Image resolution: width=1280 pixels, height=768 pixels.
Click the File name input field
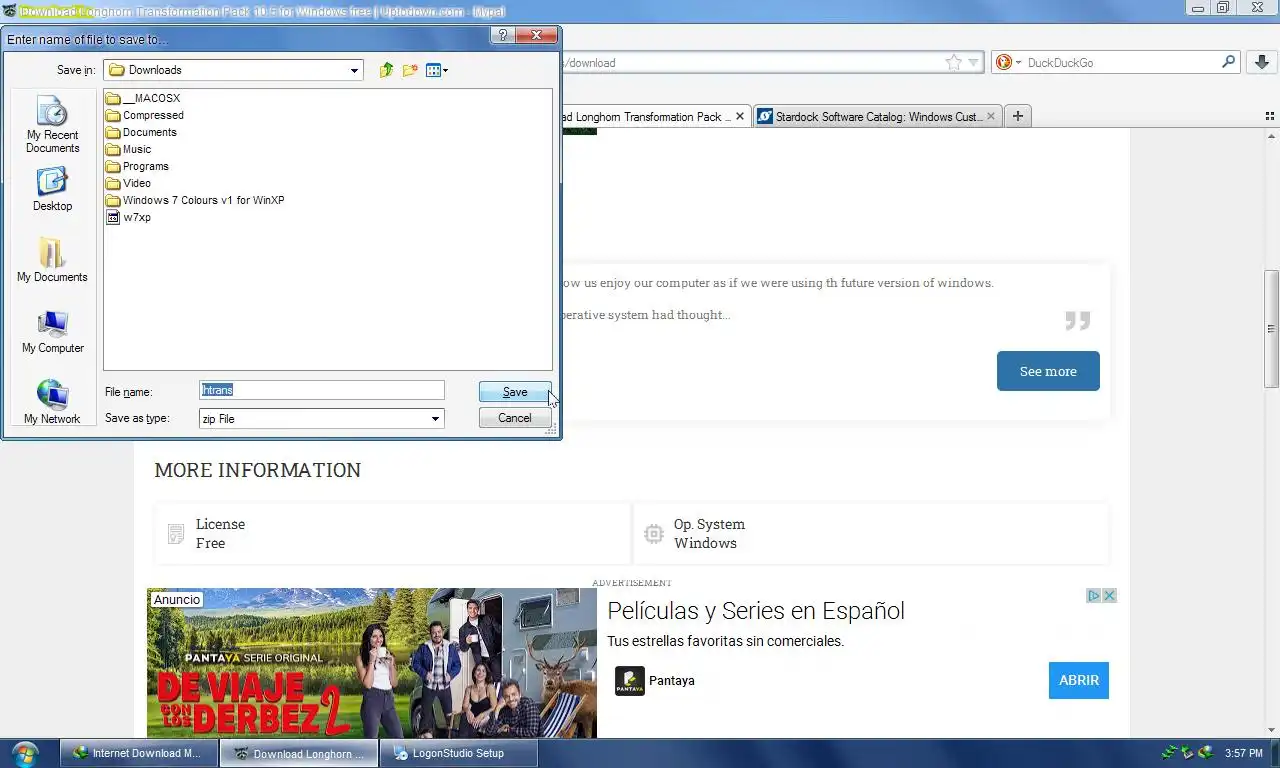(322, 391)
